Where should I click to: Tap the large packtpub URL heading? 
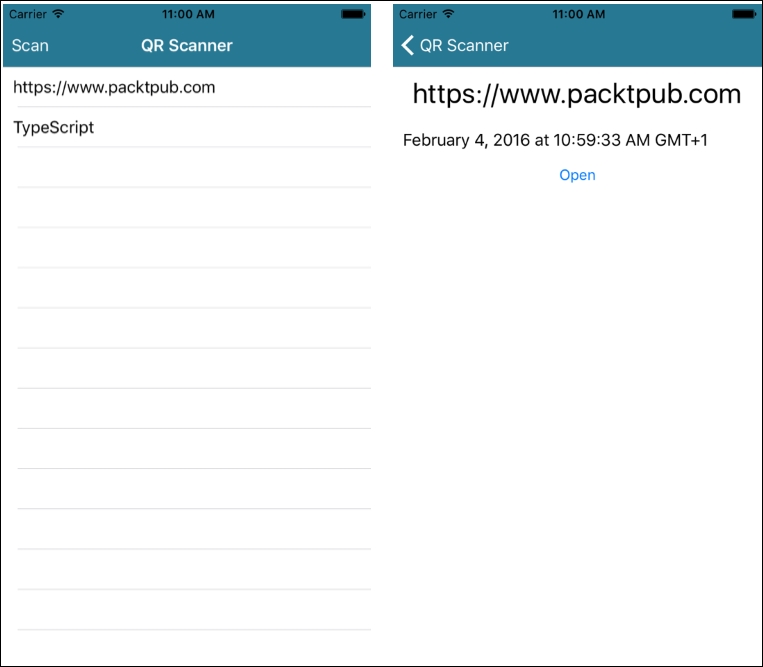pyautogui.click(x=577, y=94)
